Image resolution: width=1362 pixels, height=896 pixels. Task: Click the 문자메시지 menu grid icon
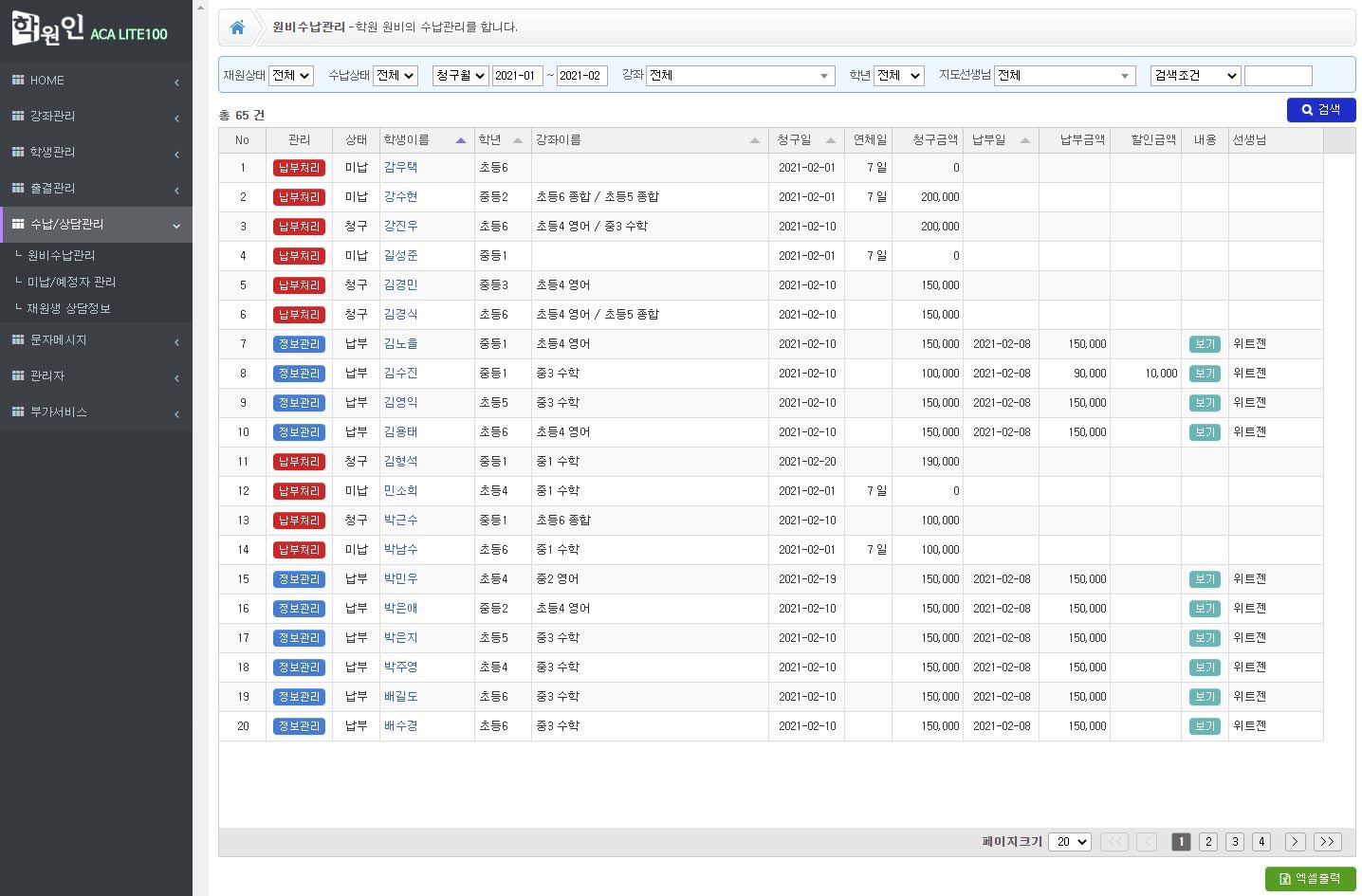[18, 339]
